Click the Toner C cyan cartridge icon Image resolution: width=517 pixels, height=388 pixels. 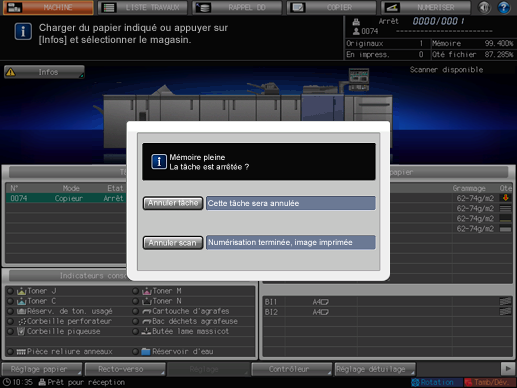click(21, 301)
